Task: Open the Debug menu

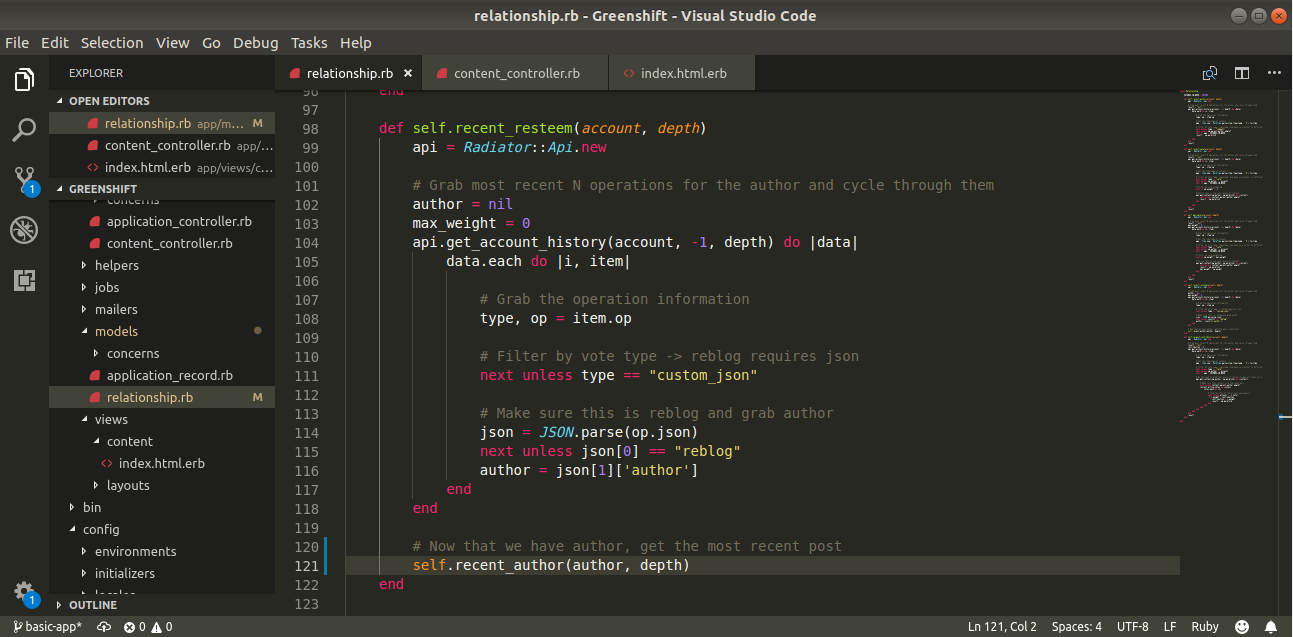Action: (256, 43)
